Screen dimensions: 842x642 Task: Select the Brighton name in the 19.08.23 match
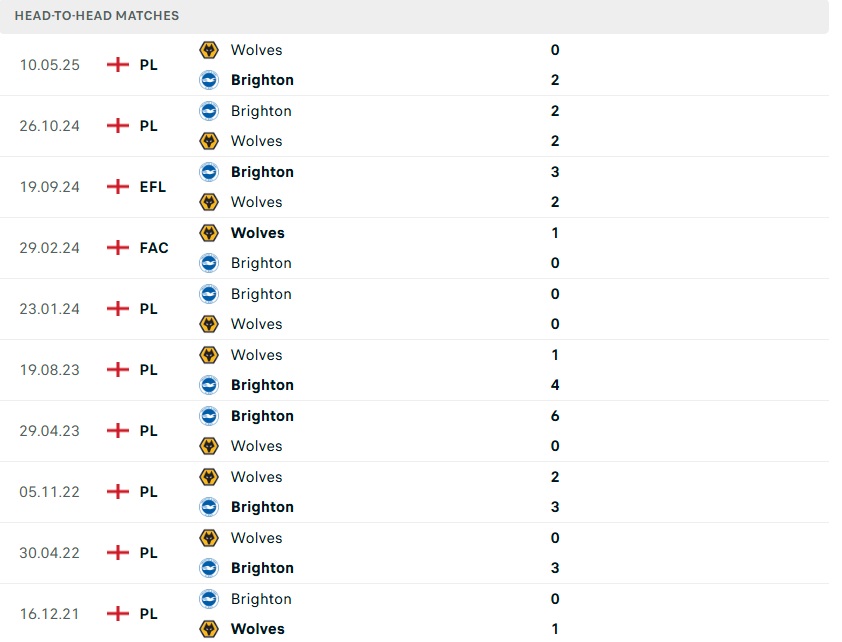(262, 385)
